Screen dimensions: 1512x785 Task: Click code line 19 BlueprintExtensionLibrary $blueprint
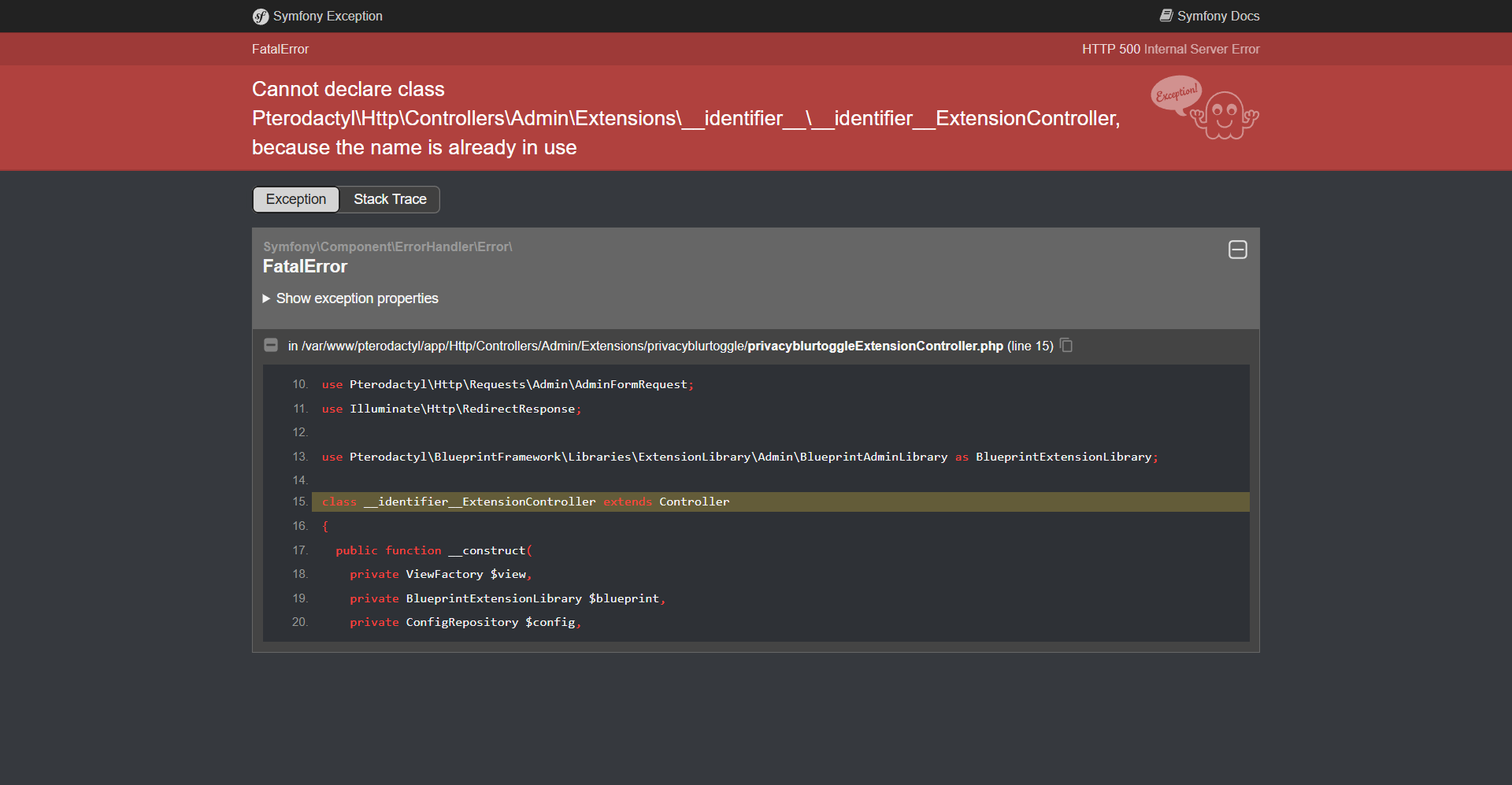coord(508,598)
